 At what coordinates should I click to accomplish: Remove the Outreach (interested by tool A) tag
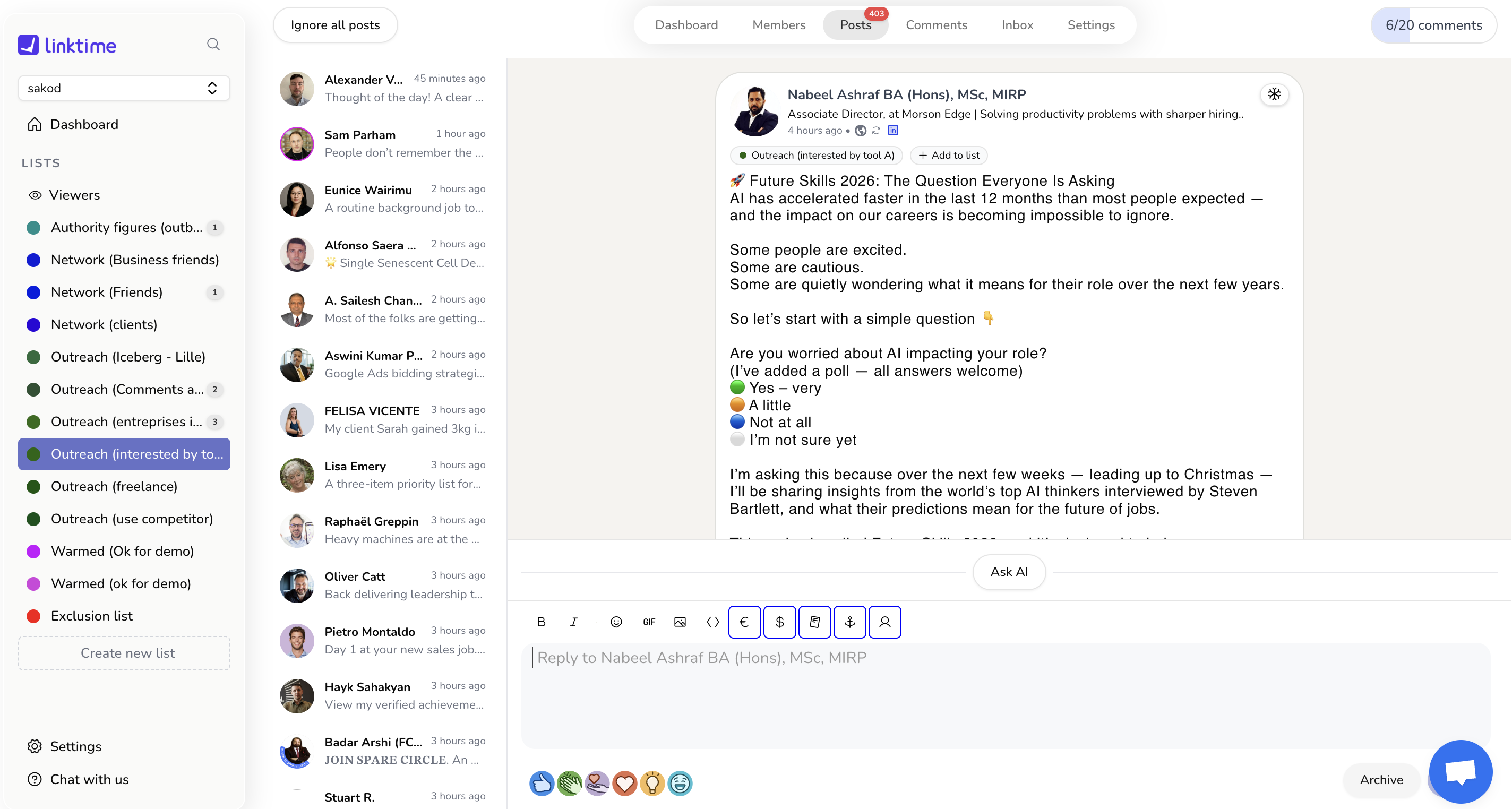[x=816, y=156]
